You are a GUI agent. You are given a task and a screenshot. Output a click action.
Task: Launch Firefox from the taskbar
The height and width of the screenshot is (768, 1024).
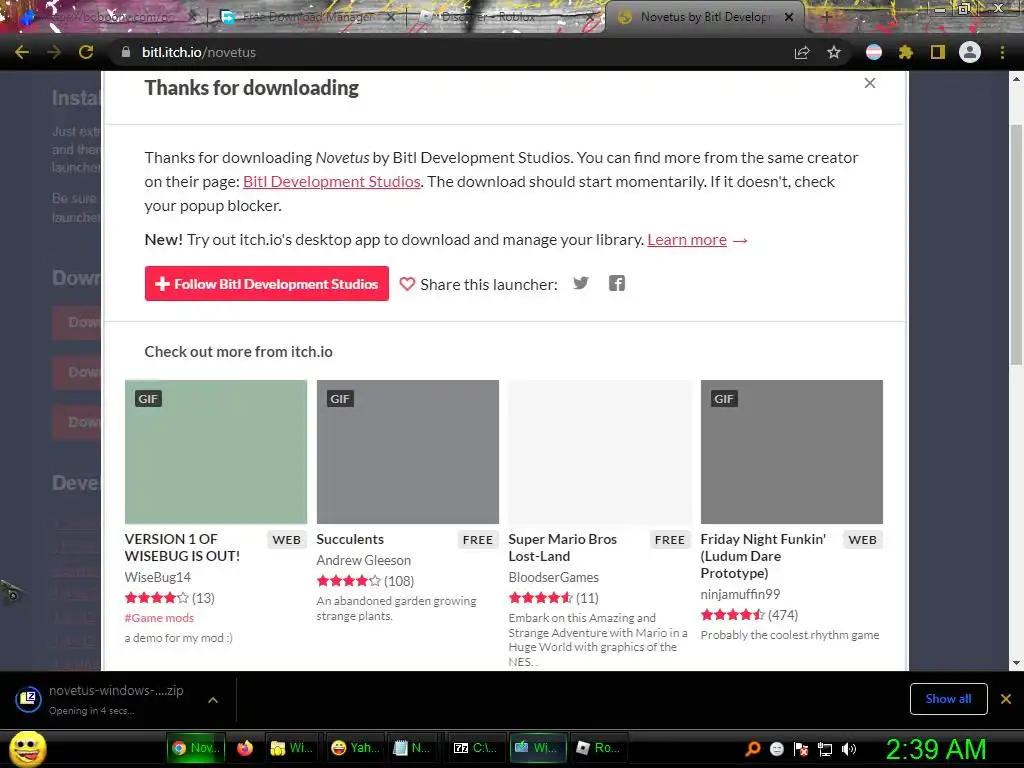click(245, 748)
